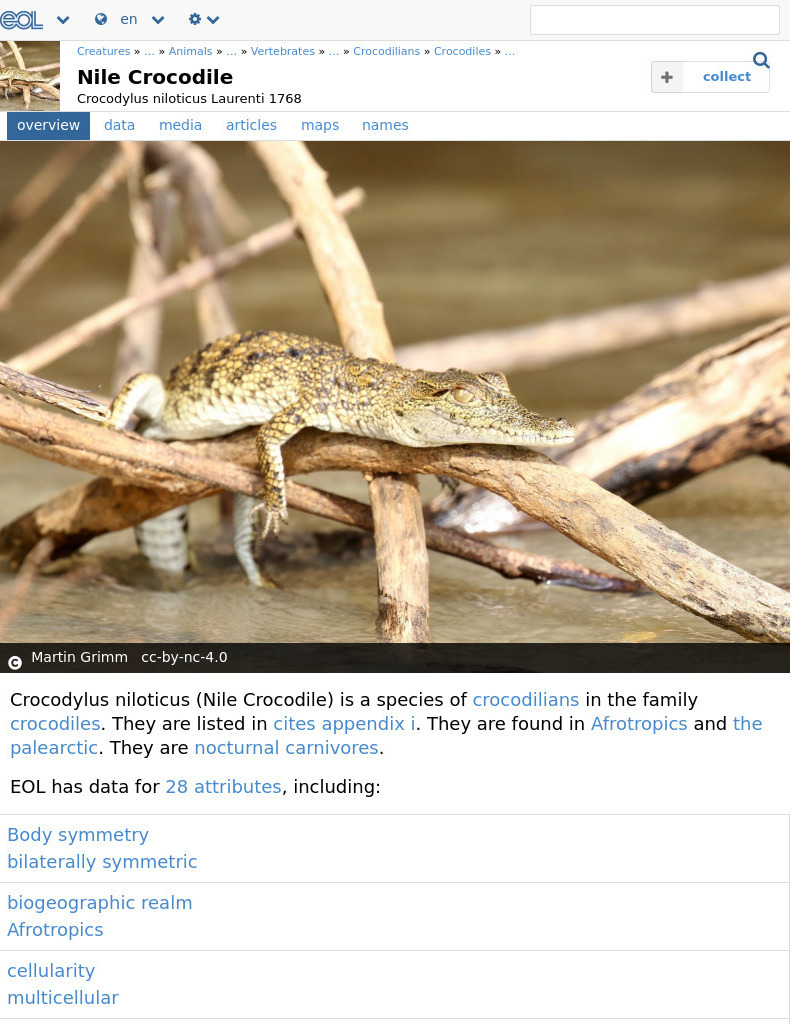Click the copyright icon in the image caption
The height and width of the screenshot is (1024, 800).
(15, 662)
